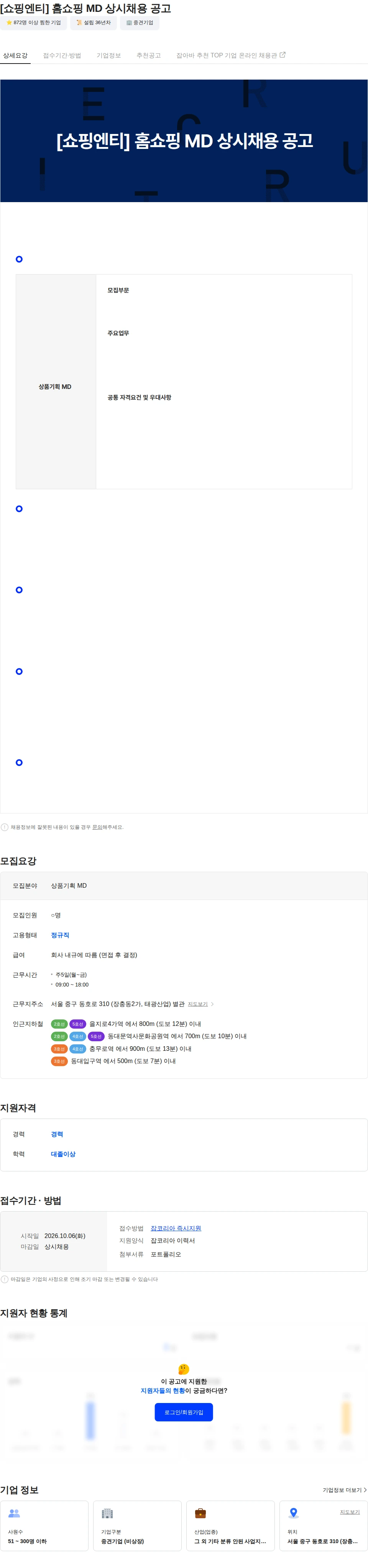Click the star icon in 872명 badge
This screenshot has width=368, height=1568.
point(9,23)
